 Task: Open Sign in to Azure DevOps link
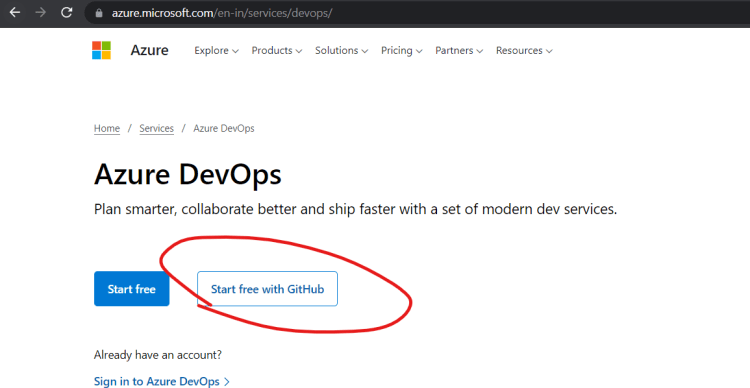(162, 381)
